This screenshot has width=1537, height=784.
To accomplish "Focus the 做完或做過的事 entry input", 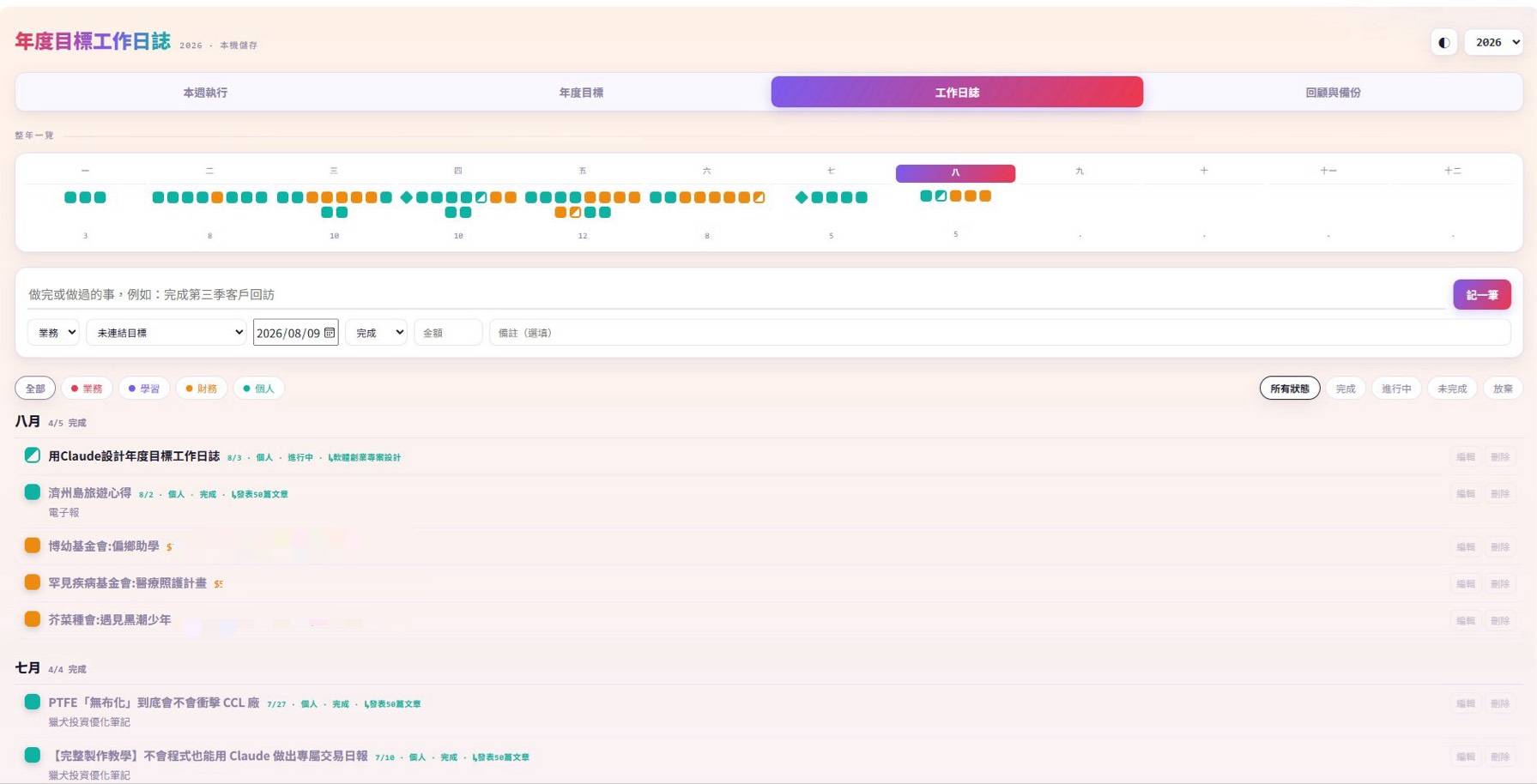I will click(736, 294).
